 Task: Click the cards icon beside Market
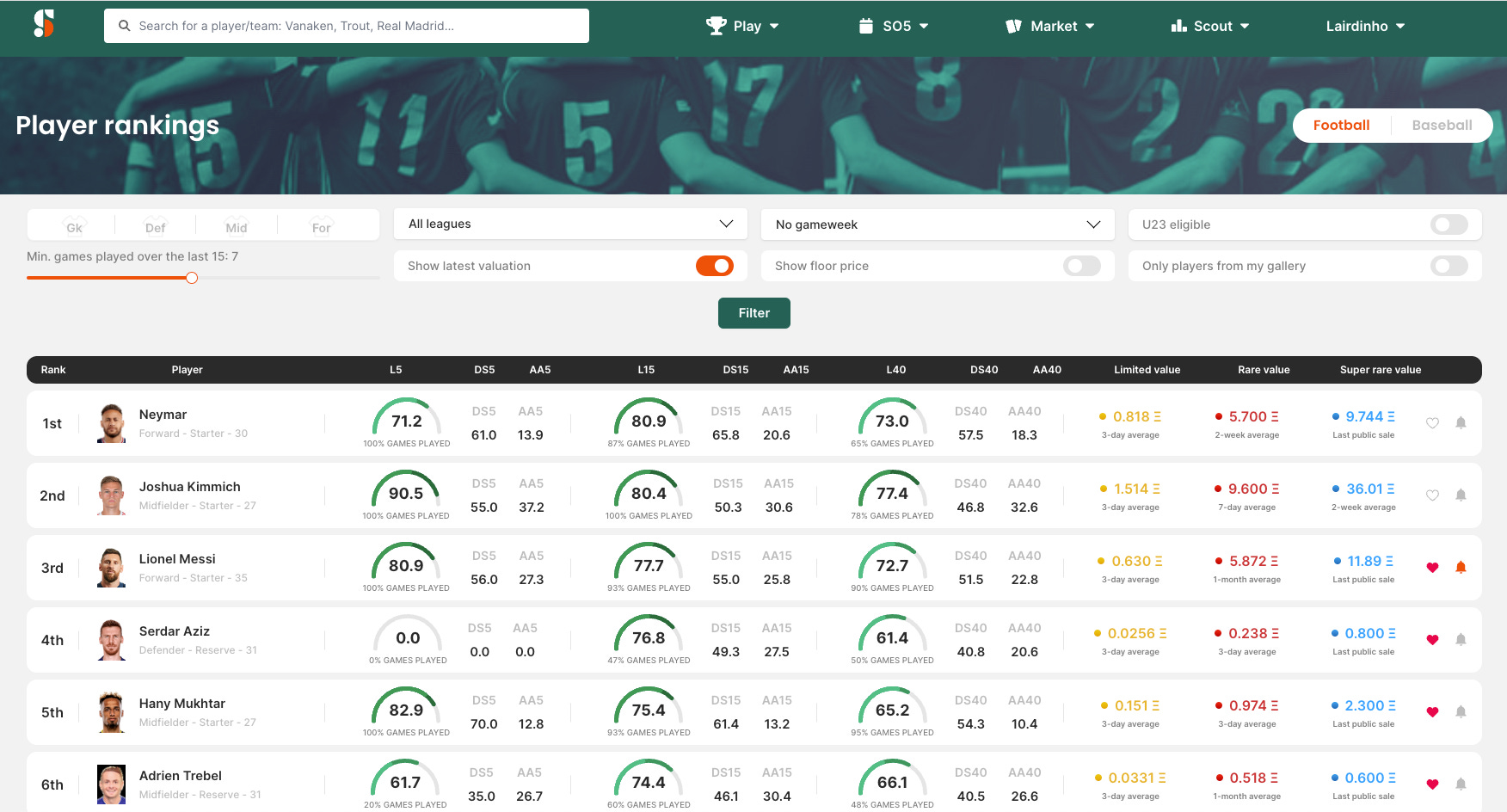(1014, 26)
